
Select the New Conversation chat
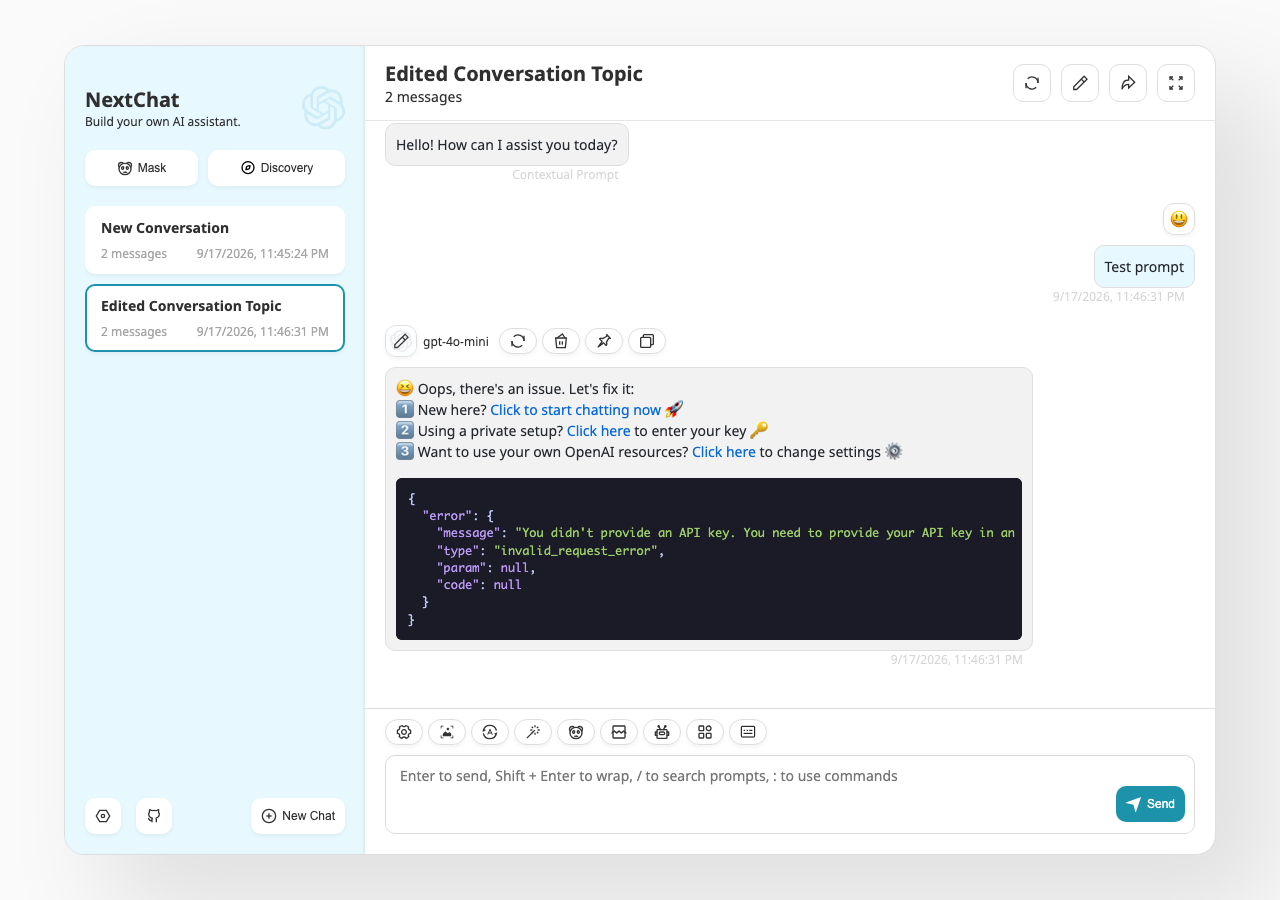click(x=215, y=240)
